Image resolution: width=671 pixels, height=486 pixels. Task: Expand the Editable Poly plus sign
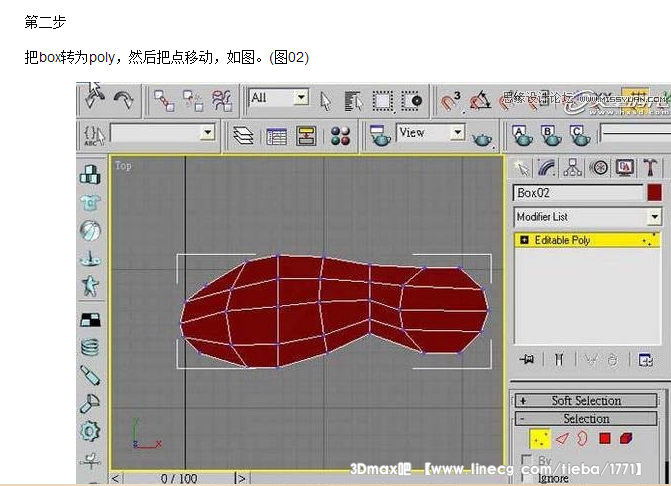[x=524, y=240]
